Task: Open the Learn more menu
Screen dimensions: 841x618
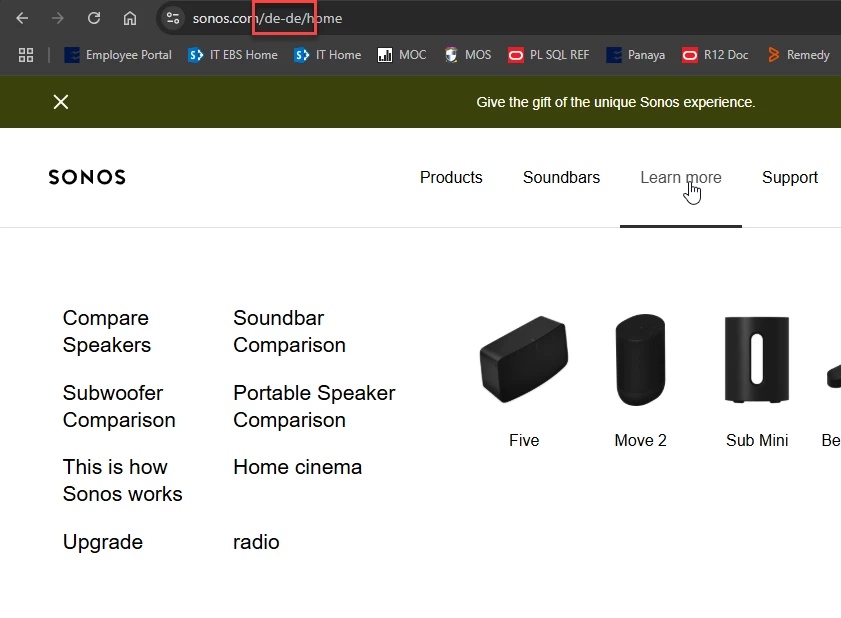Action: [681, 178]
